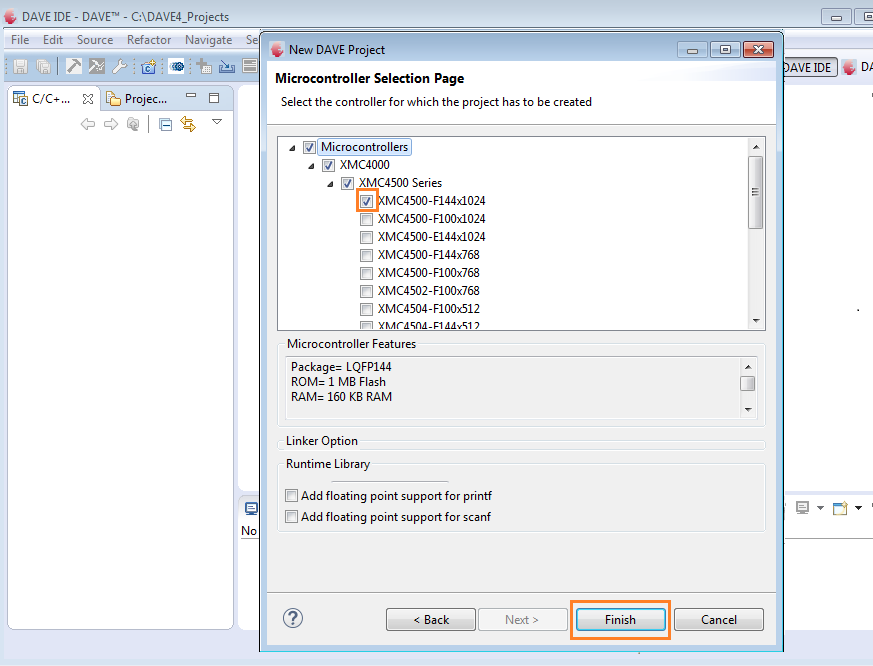This screenshot has width=873, height=666.
Task: Click the 'Package= LQFP144' feature text
Action: point(341,367)
